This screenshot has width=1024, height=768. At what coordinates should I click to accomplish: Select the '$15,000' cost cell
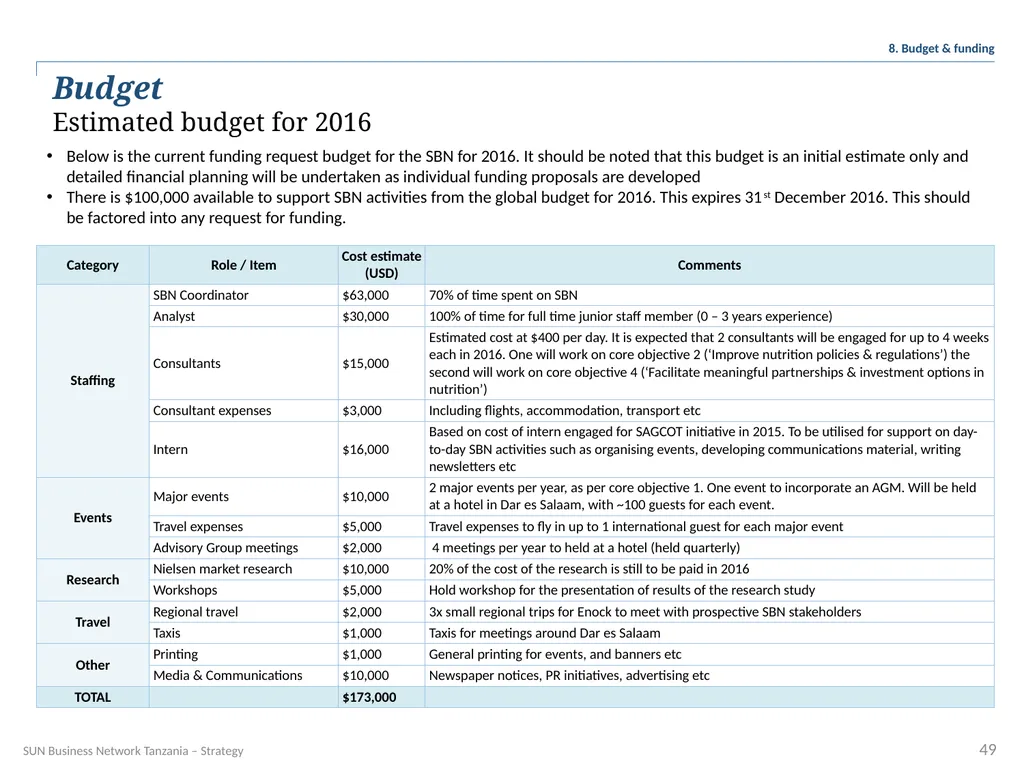(381, 364)
